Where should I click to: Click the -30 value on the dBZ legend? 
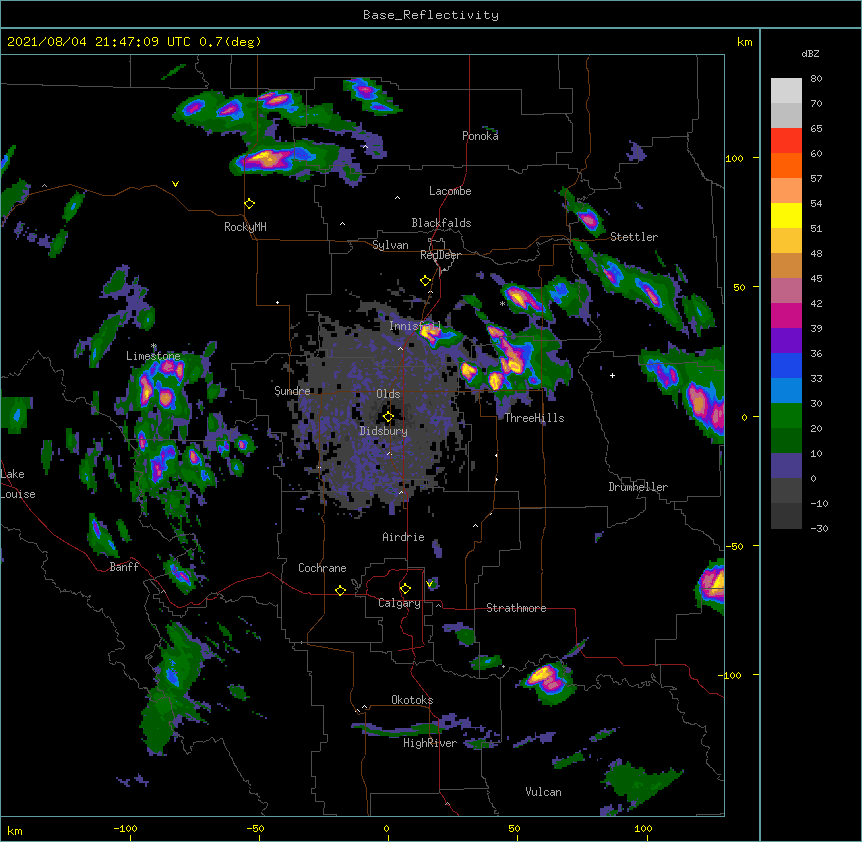pos(819,528)
